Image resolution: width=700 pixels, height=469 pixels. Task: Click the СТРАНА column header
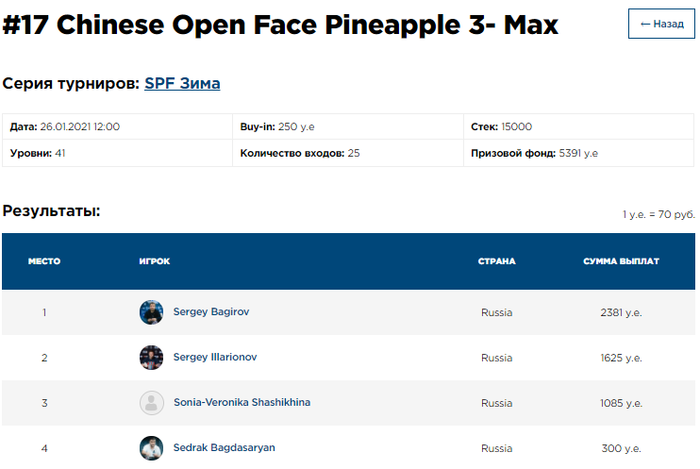coord(497,261)
